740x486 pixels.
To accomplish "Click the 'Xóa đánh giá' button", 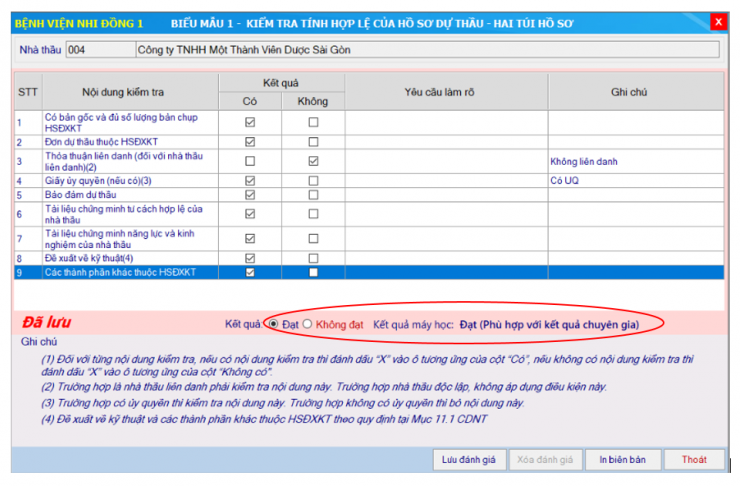I will pyautogui.click(x=544, y=460).
